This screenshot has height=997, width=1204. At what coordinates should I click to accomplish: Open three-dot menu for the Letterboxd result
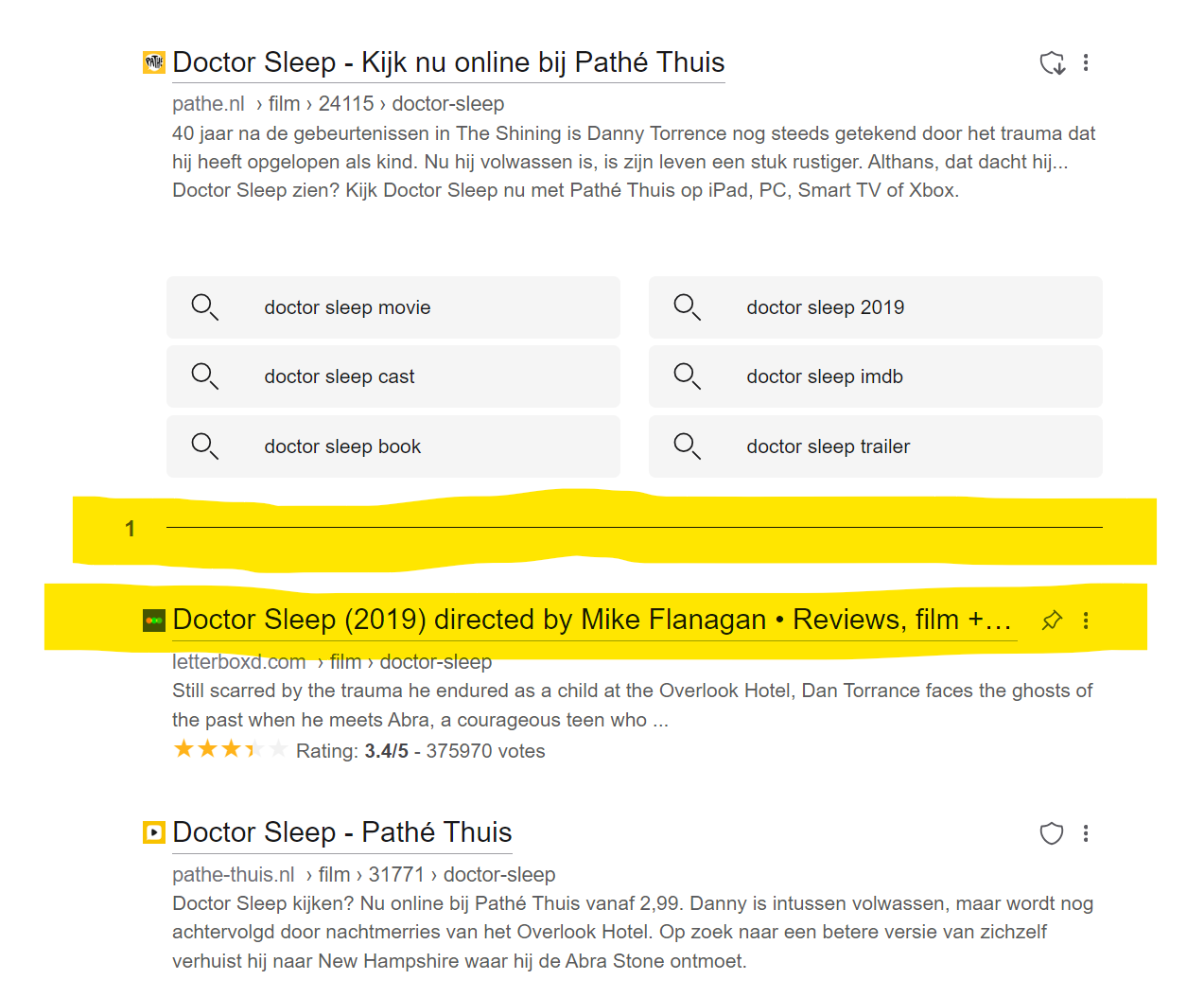(1086, 621)
